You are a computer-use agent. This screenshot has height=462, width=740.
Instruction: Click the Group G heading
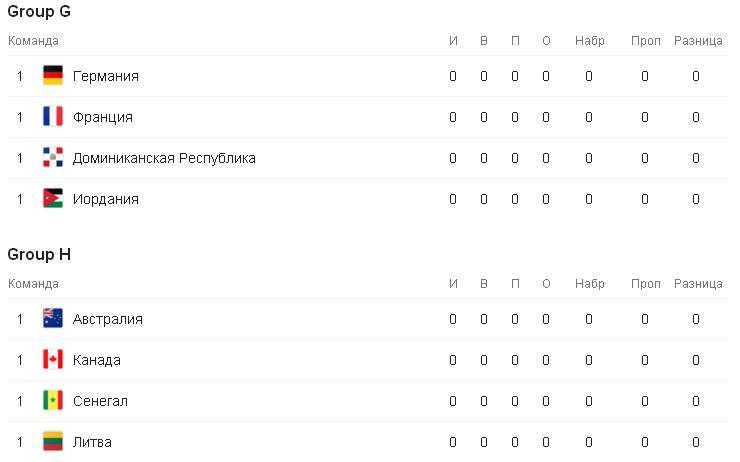click(x=39, y=11)
